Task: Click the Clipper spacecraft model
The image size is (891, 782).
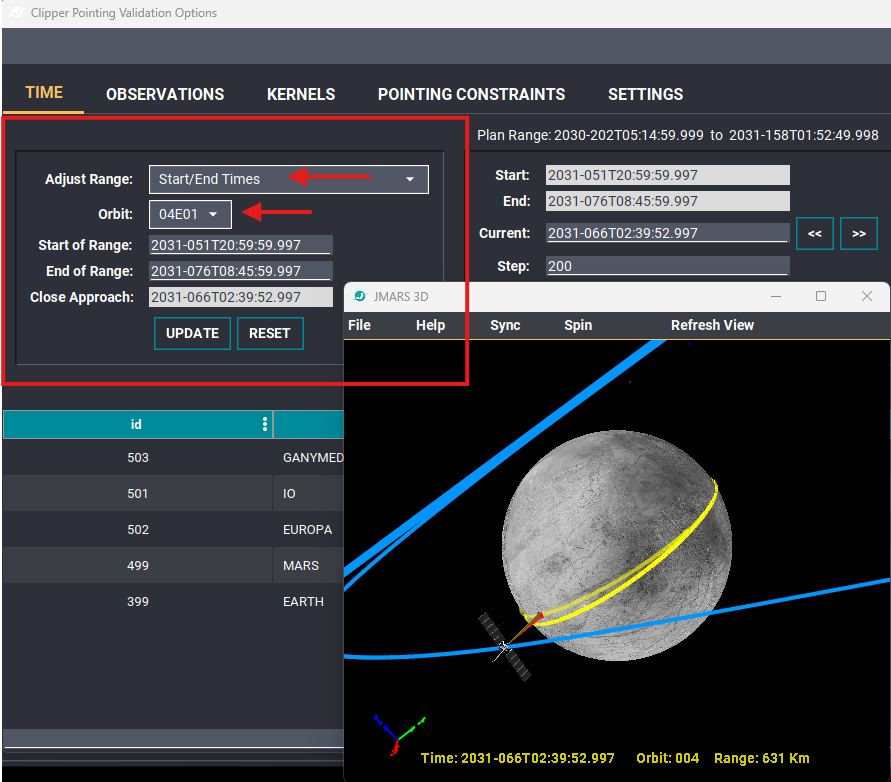Action: click(504, 647)
